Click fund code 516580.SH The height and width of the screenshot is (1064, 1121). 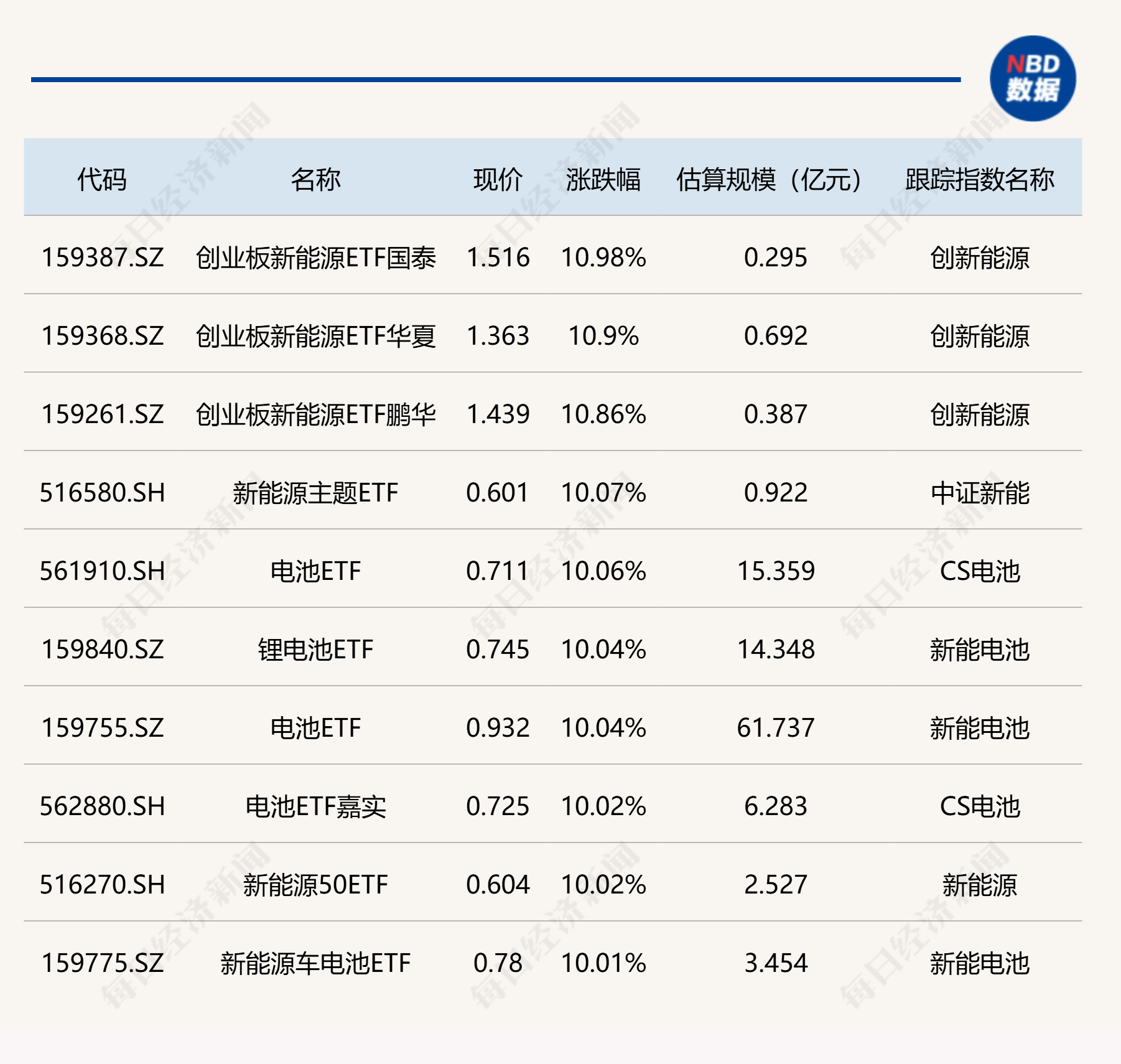click(103, 493)
